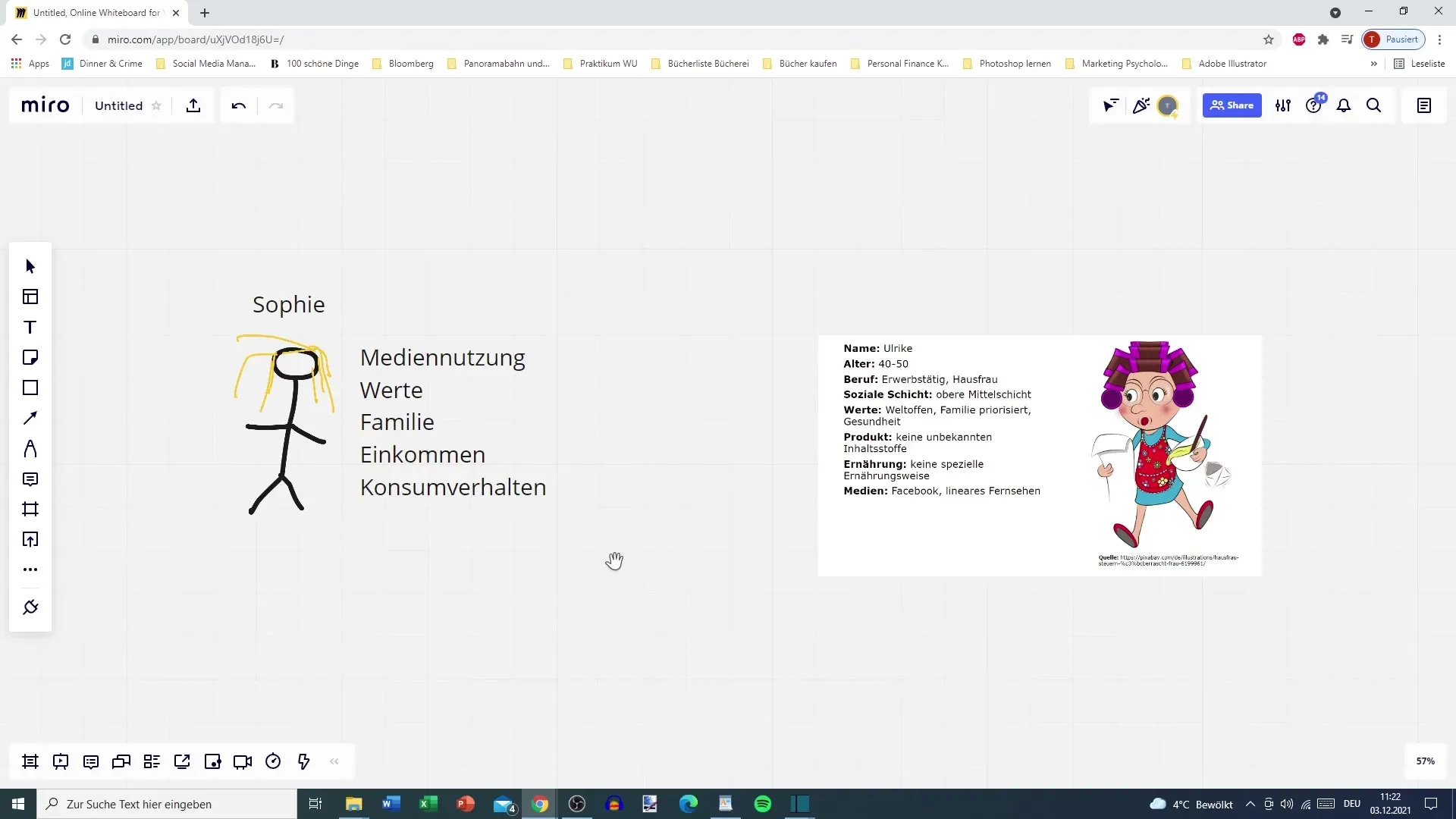Image resolution: width=1456 pixels, height=819 pixels.
Task: Start video chat from bottom toolbar
Action: click(243, 761)
